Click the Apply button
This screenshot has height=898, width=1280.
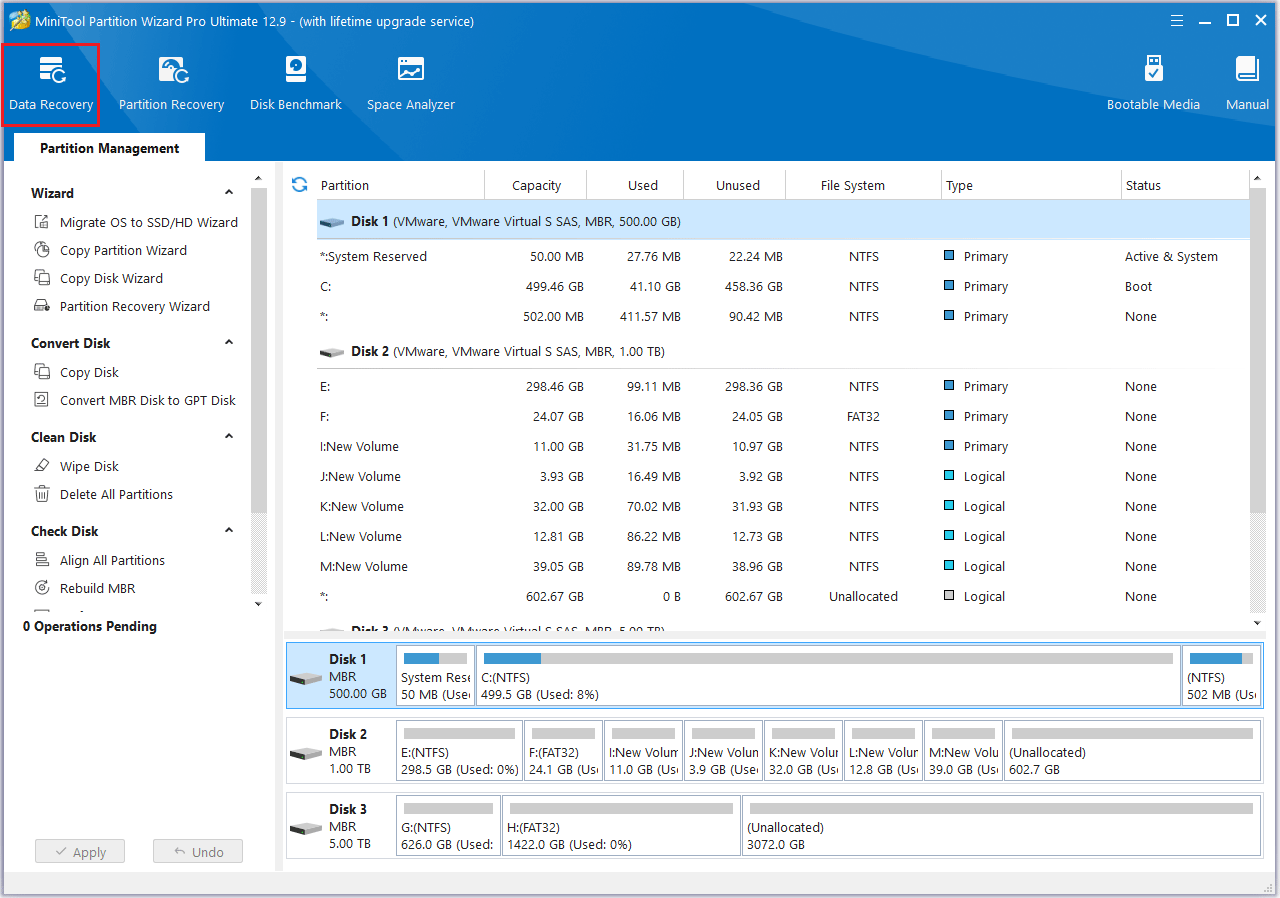(x=80, y=852)
